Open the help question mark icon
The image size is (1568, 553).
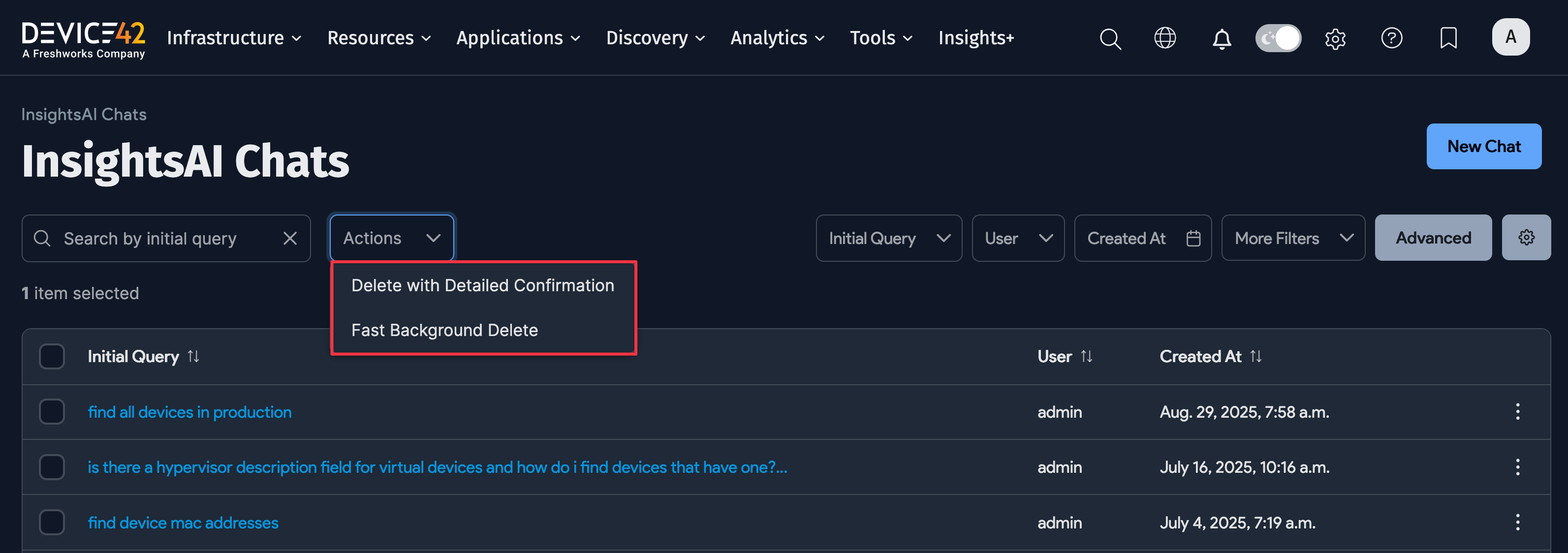pyautogui.click(x=1392, y=38)
